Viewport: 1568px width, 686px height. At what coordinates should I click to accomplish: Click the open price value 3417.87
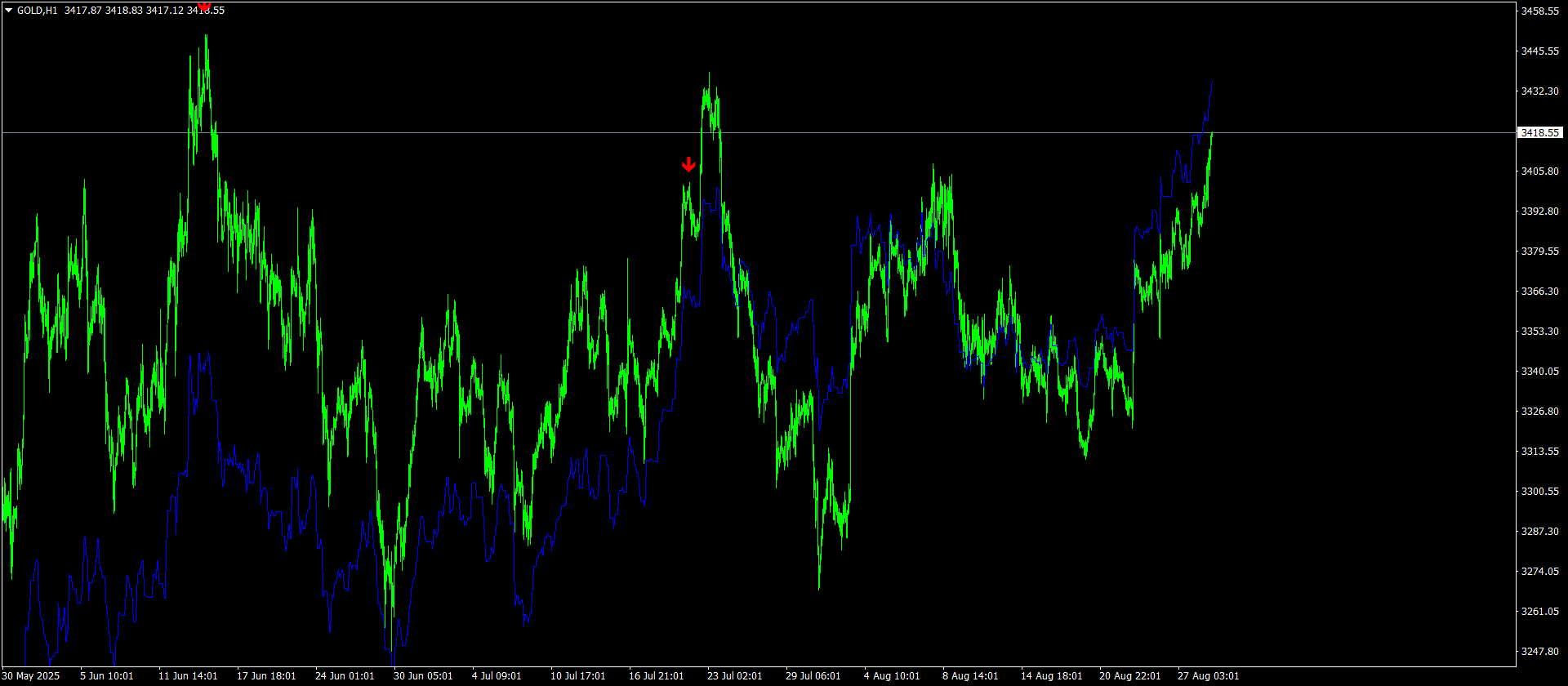click(82, 11)
